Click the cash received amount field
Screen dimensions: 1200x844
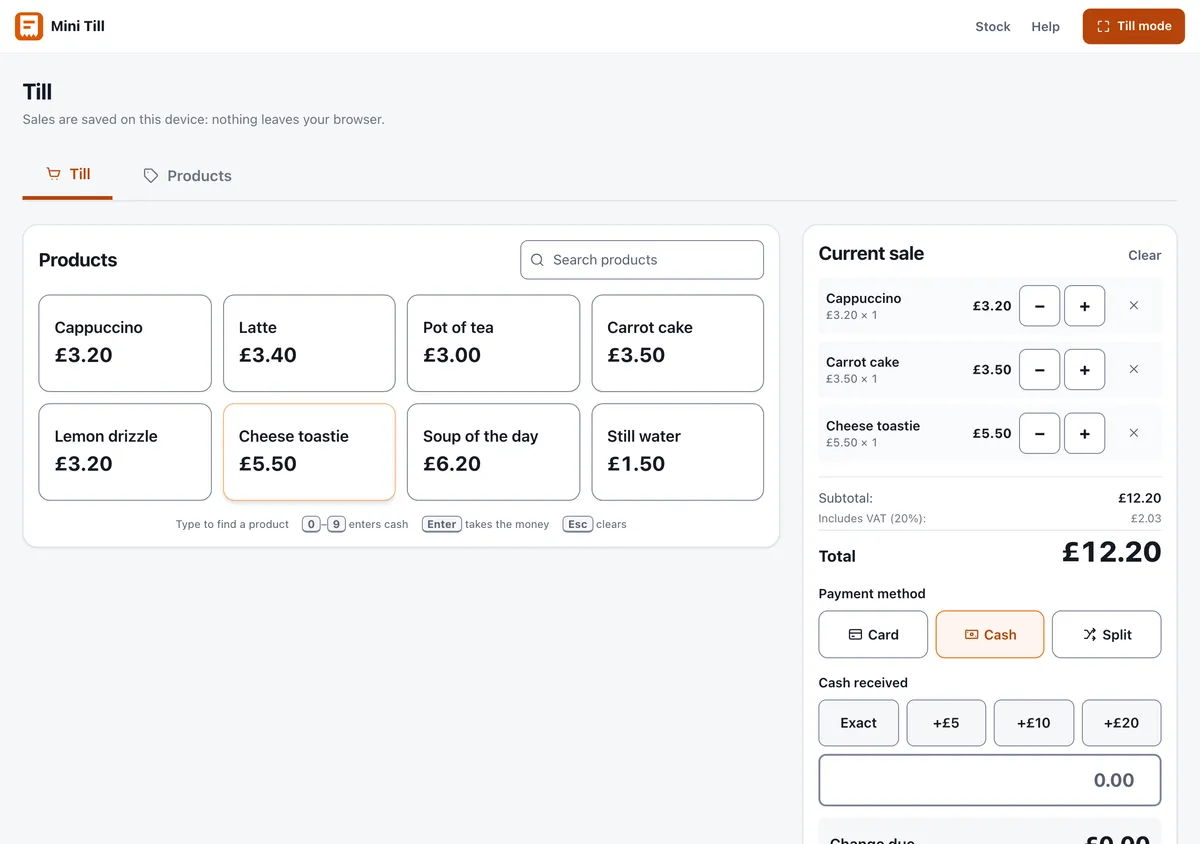[x=990, y=780]
